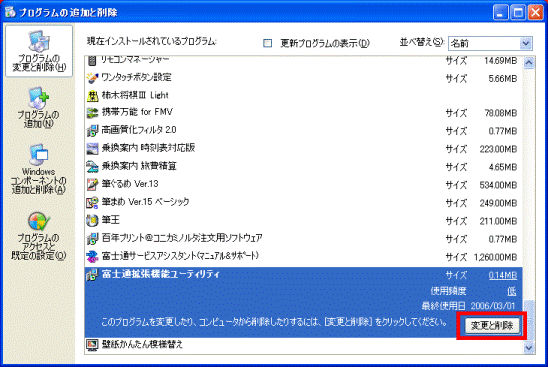
Task: Select the 筆王 entry
Action: (x=303, y=221)
